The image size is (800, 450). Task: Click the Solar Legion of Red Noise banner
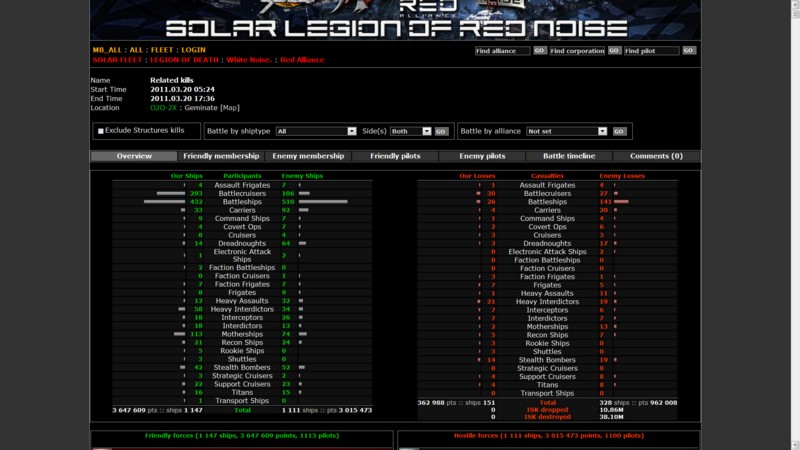coord(395,20)
